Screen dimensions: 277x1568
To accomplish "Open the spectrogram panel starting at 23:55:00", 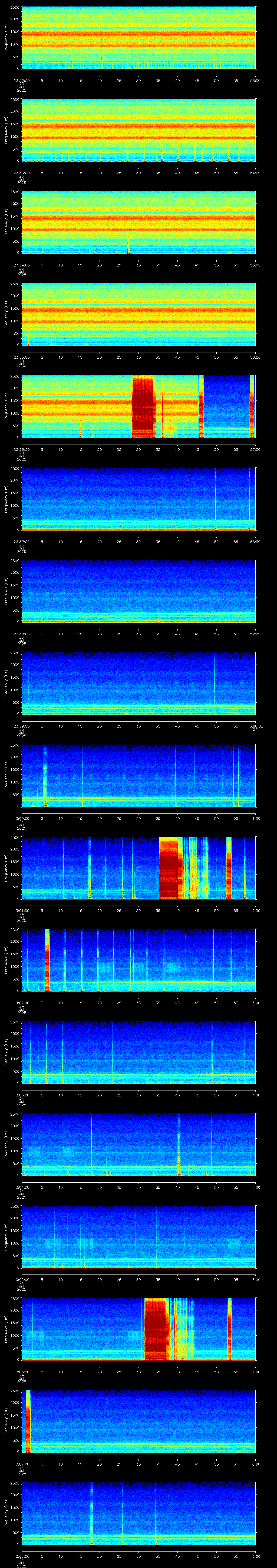I will pos(138,315).
